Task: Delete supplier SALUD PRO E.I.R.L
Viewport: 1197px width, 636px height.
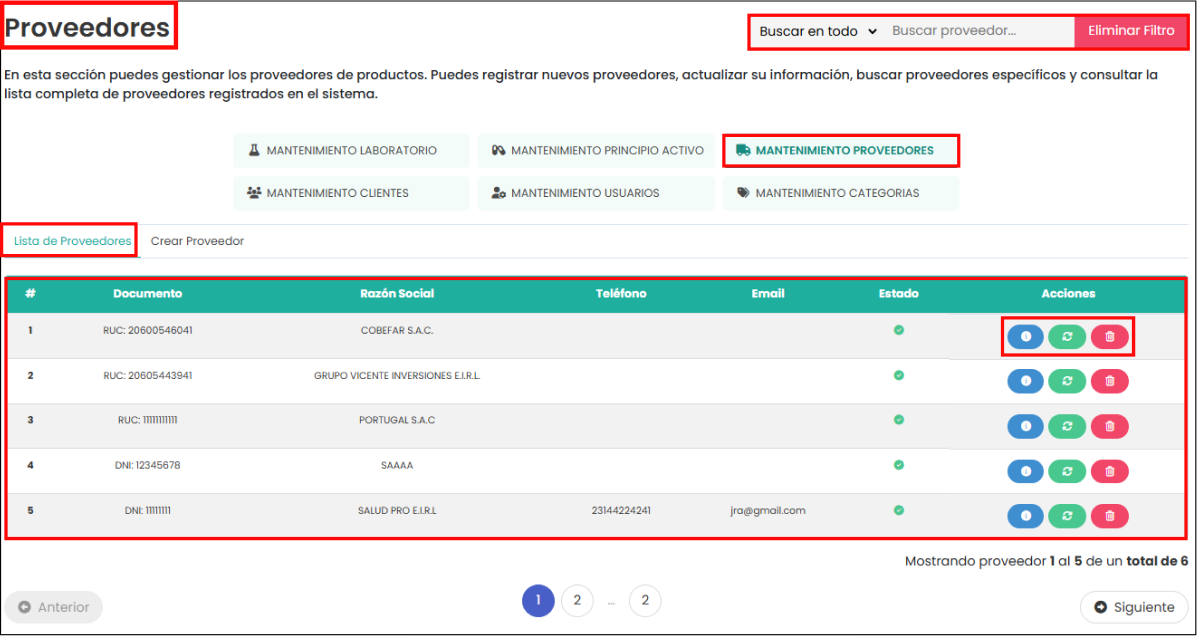Action: pos(1109,516)
